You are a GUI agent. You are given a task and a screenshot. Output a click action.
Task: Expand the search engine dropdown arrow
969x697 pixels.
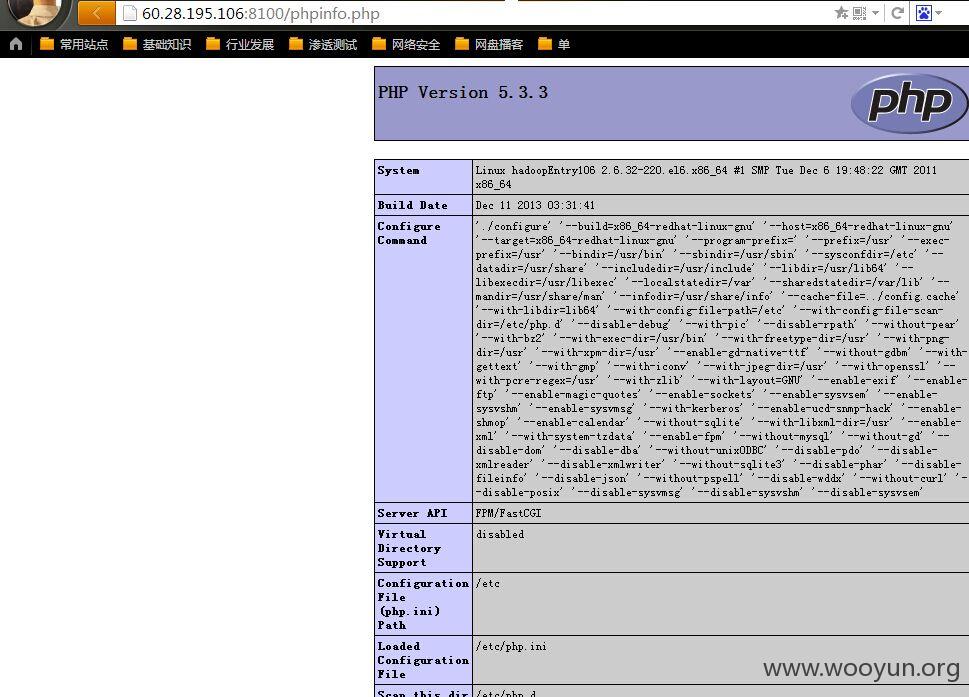939,13
